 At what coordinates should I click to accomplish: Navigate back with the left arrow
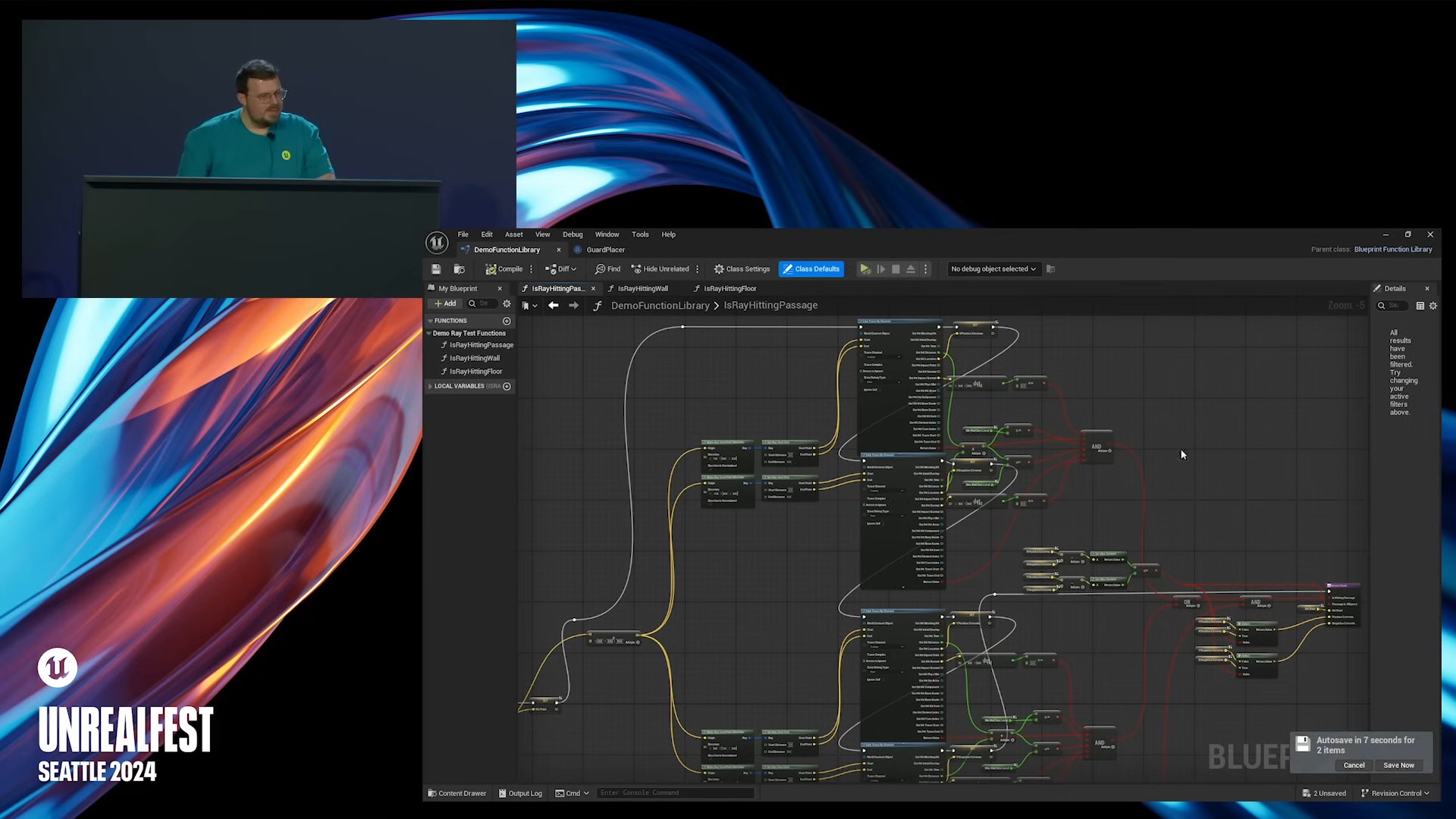(x=553, y=306)
